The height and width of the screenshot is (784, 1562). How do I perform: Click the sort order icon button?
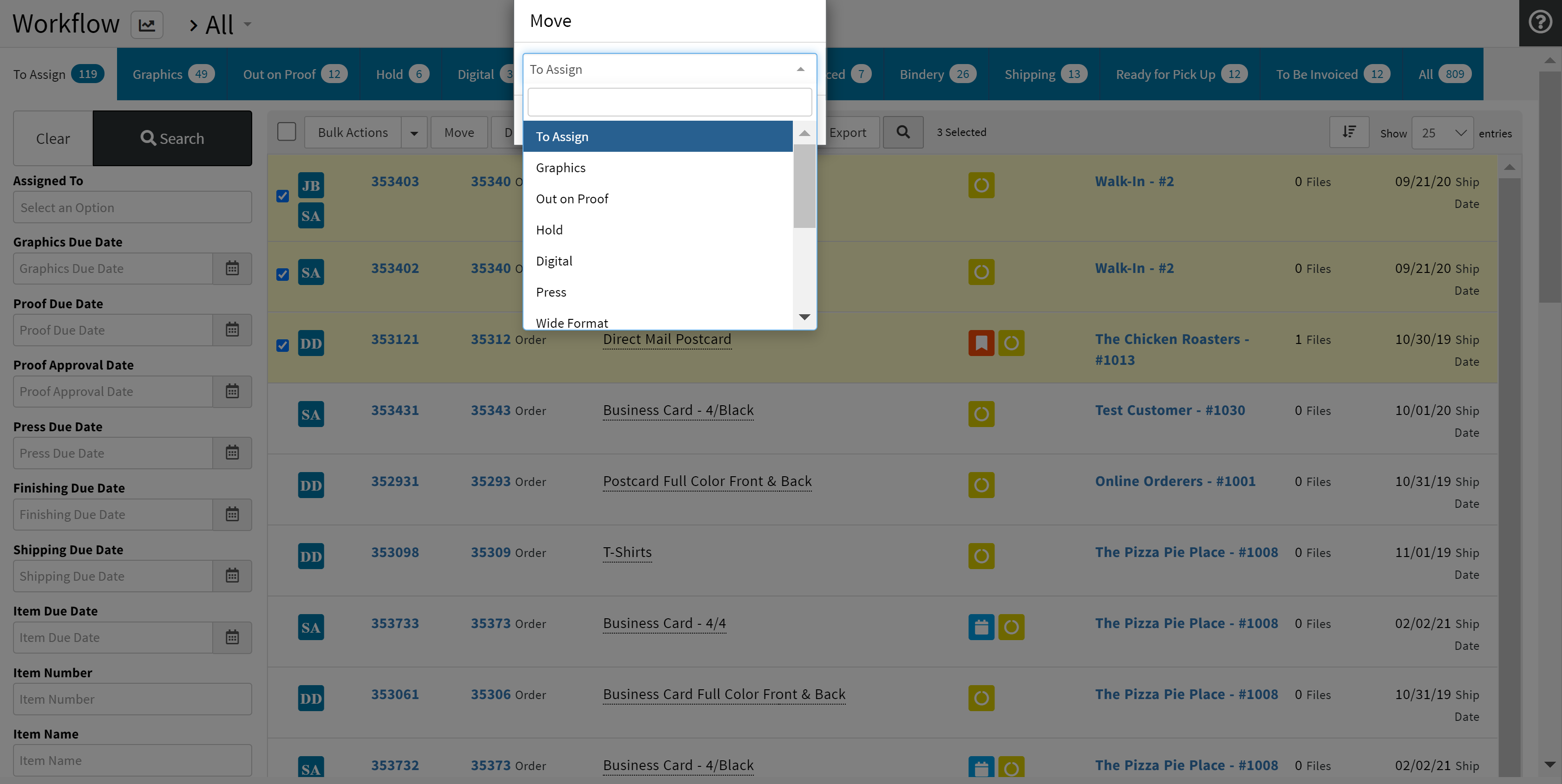coord(1348,132)
